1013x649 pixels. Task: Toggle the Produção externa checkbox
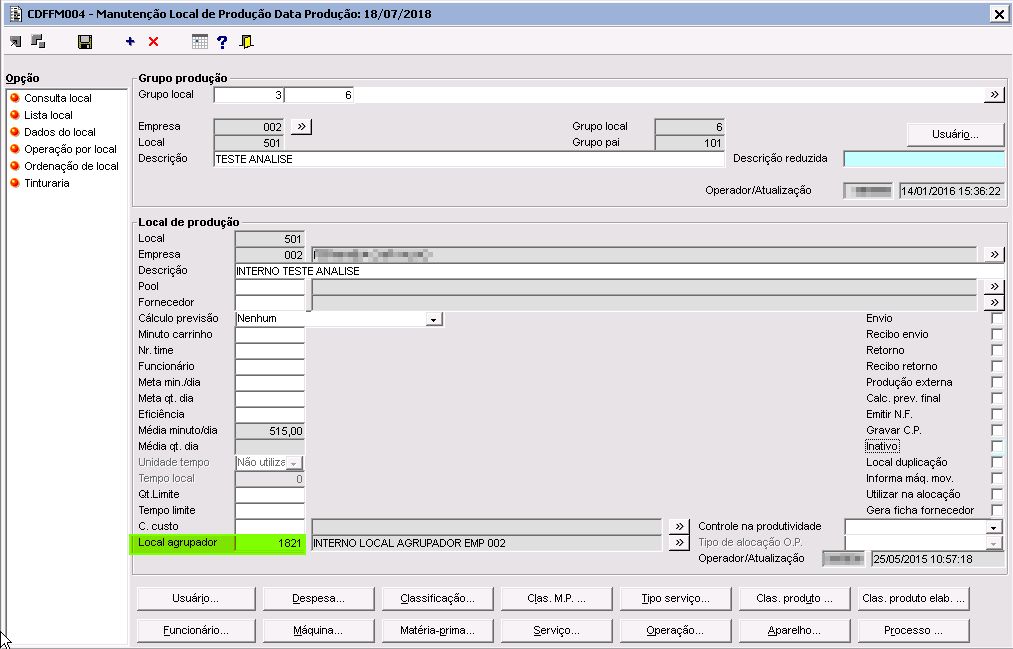[x=997, y=382]
